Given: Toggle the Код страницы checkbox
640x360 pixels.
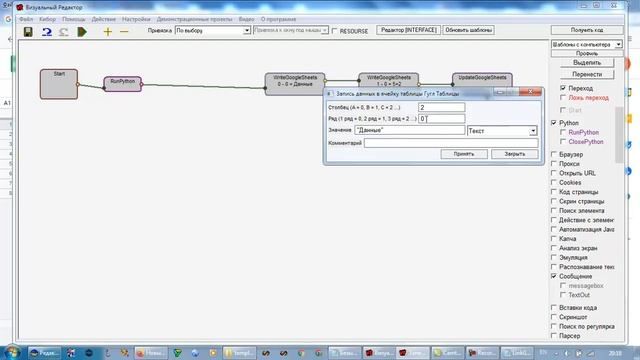Looking at the screenshot, I should (x=554, y=192).
